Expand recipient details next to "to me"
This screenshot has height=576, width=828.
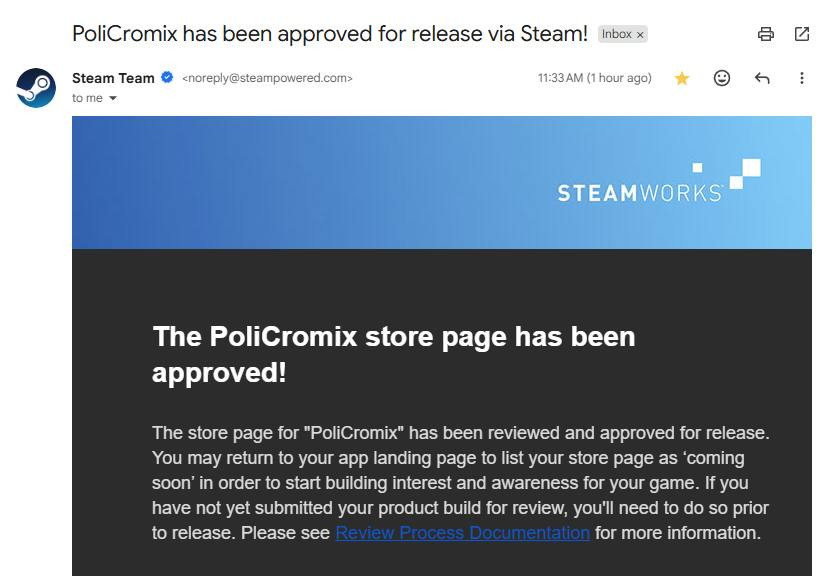113,99
